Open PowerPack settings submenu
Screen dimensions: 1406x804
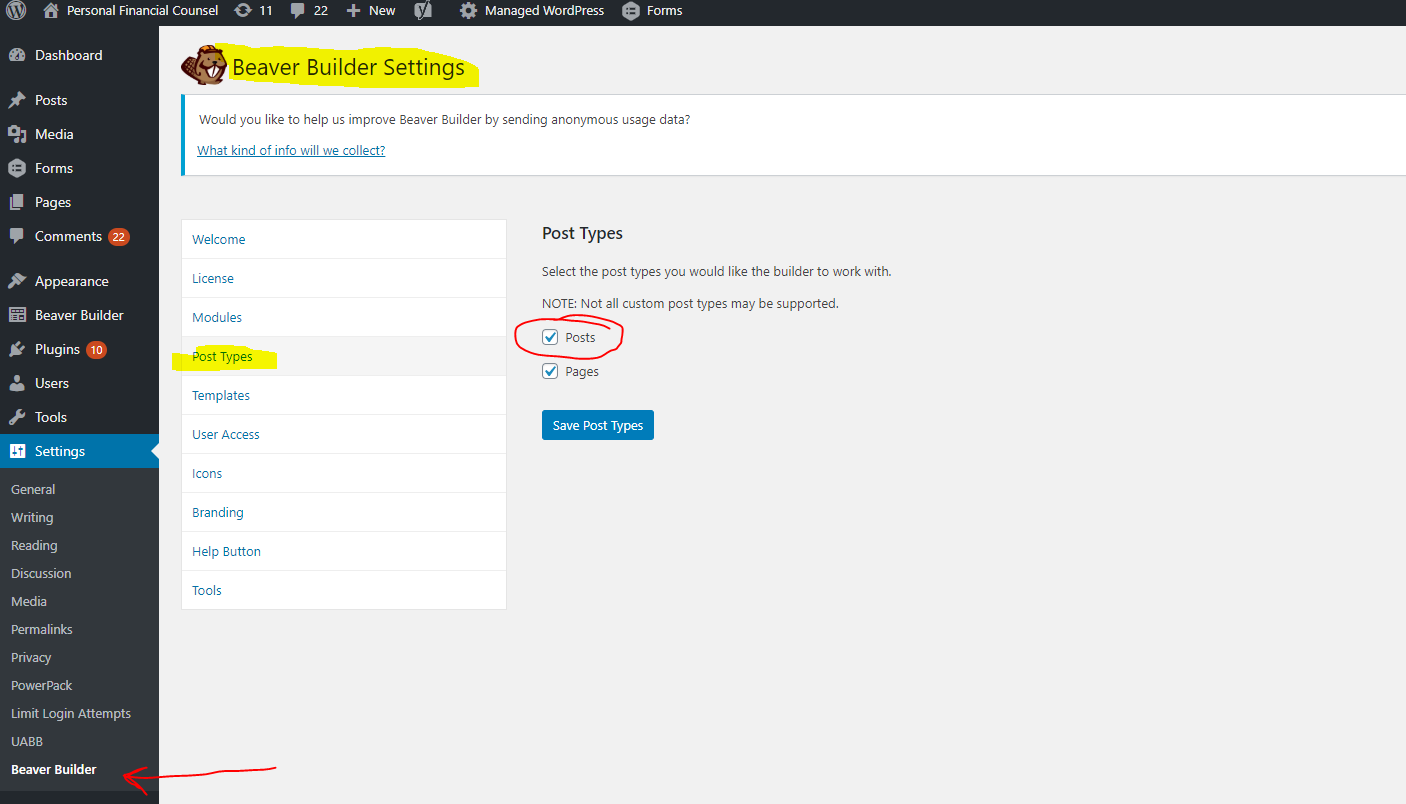pyautogui.click(x=42, y=685)
